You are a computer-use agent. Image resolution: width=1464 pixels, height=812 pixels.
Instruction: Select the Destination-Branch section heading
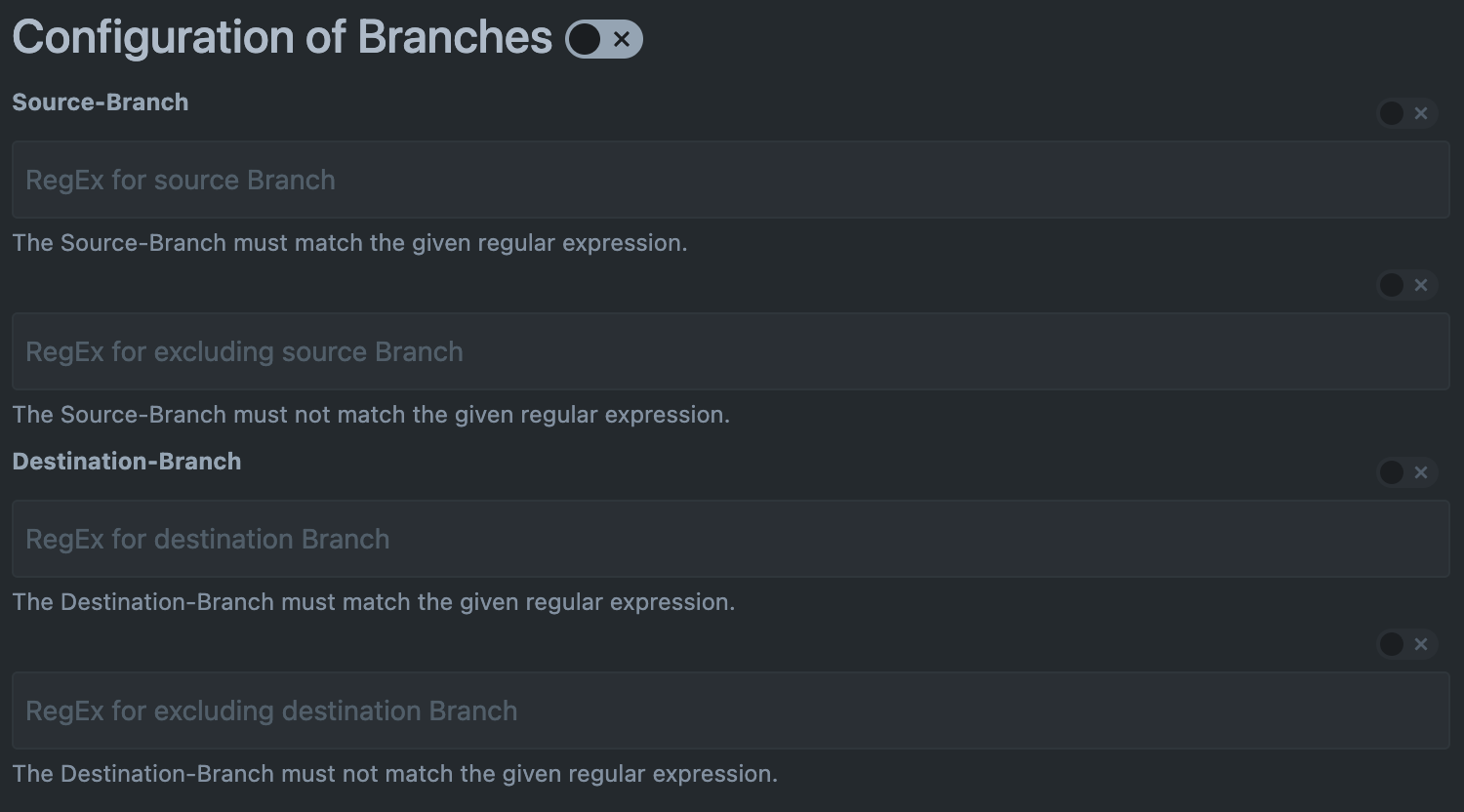click(x=126, y=461)
